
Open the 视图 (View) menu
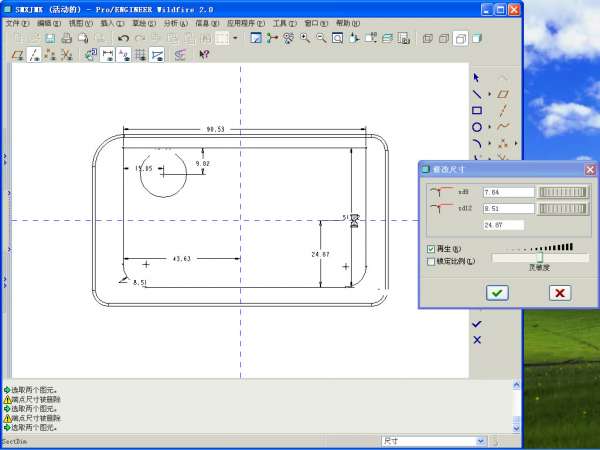(81, 23)
